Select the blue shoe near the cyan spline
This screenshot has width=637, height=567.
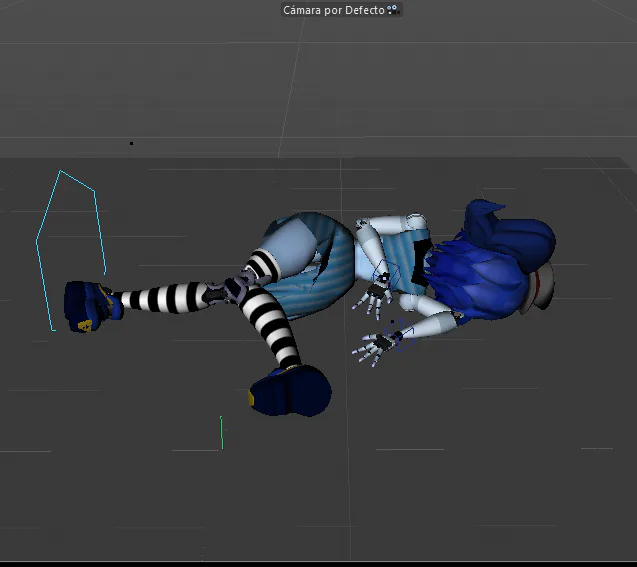click(x=91, y=307)
